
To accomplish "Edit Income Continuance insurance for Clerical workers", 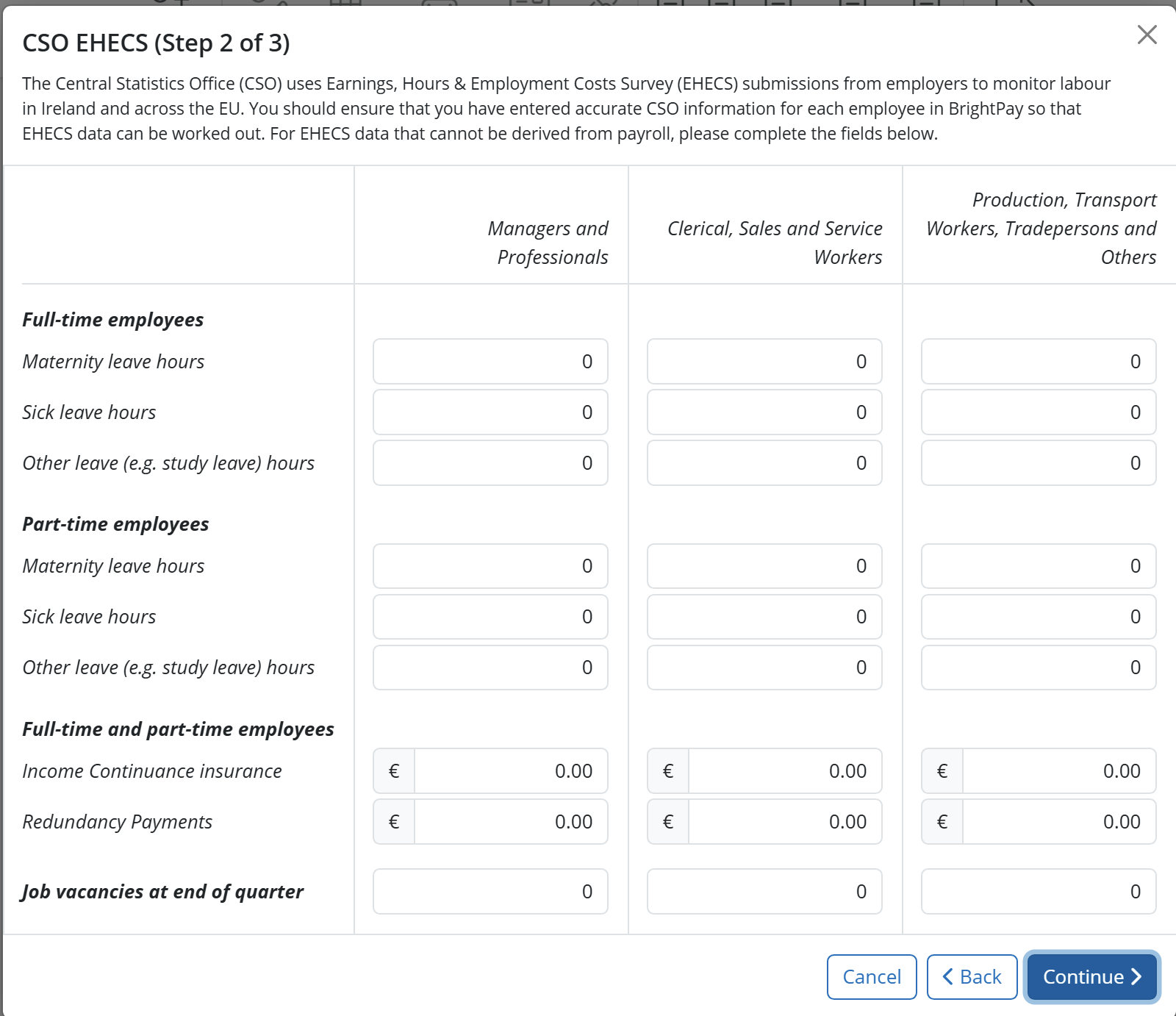I will (785, 770).
